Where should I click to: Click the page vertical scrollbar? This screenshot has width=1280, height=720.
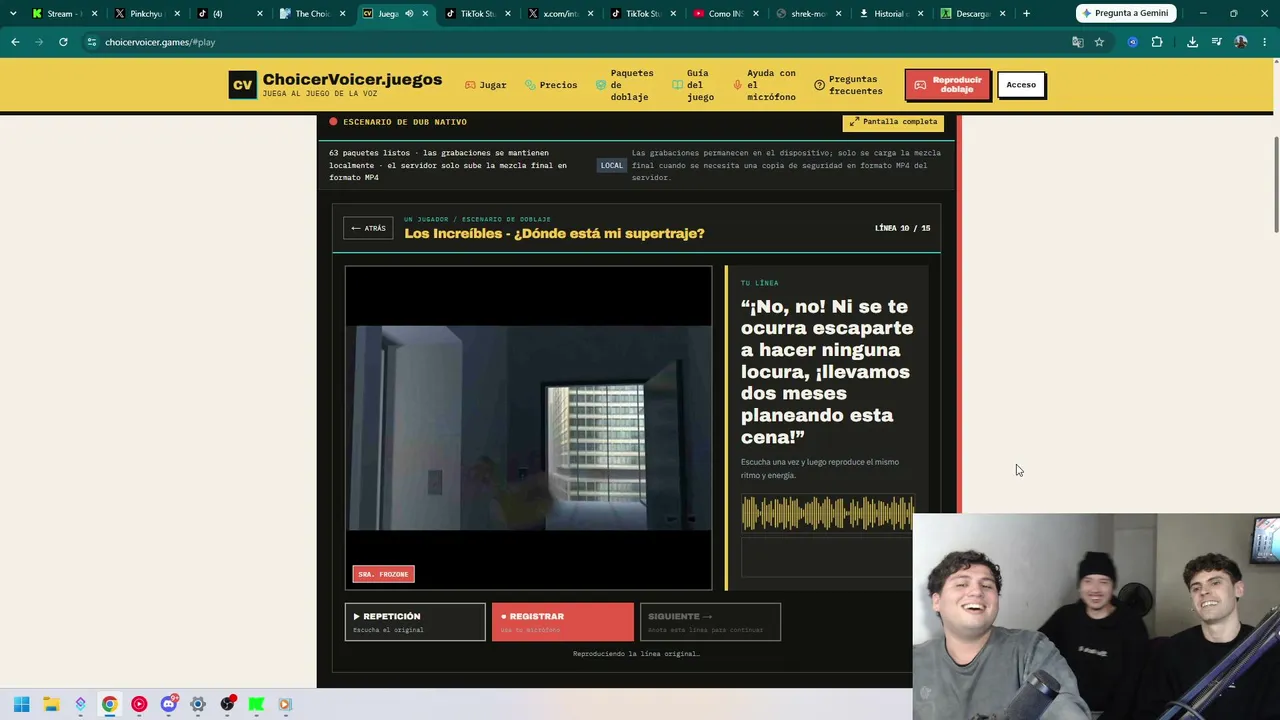tap(1275, 185)
